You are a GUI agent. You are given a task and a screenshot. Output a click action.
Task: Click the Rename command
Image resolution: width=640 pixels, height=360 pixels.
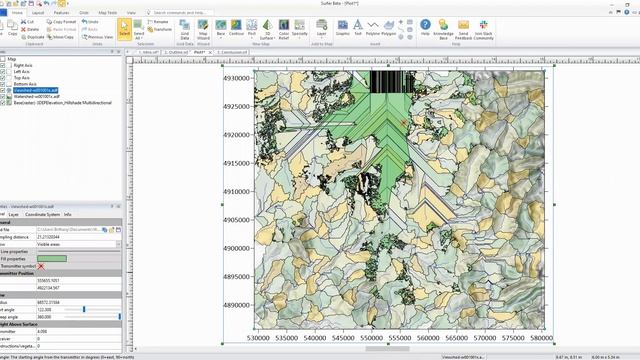[158, 22]
